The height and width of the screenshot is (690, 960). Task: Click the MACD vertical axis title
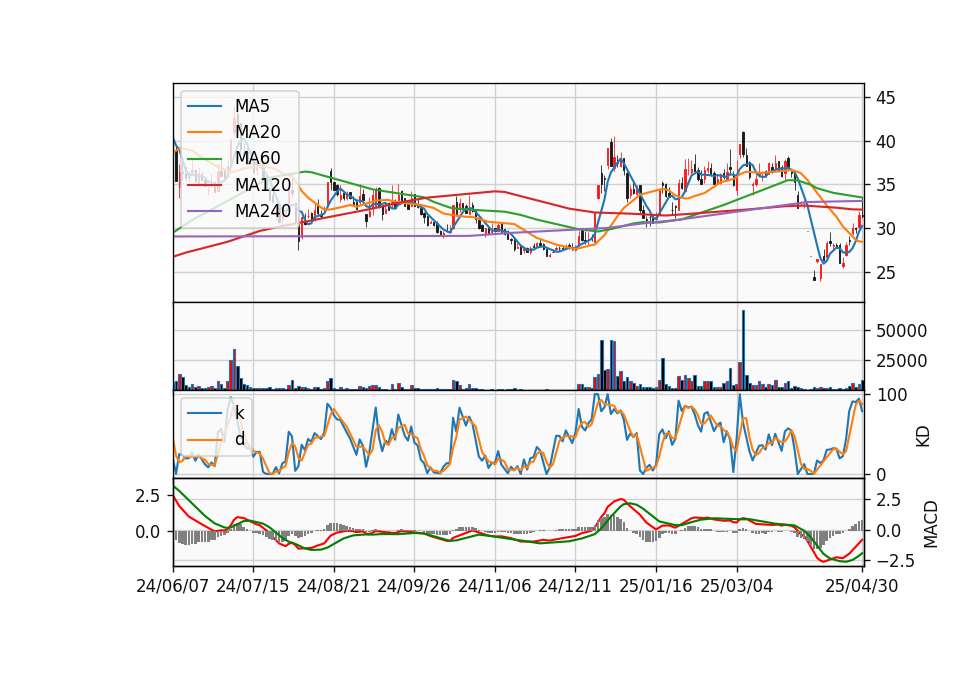931,524
